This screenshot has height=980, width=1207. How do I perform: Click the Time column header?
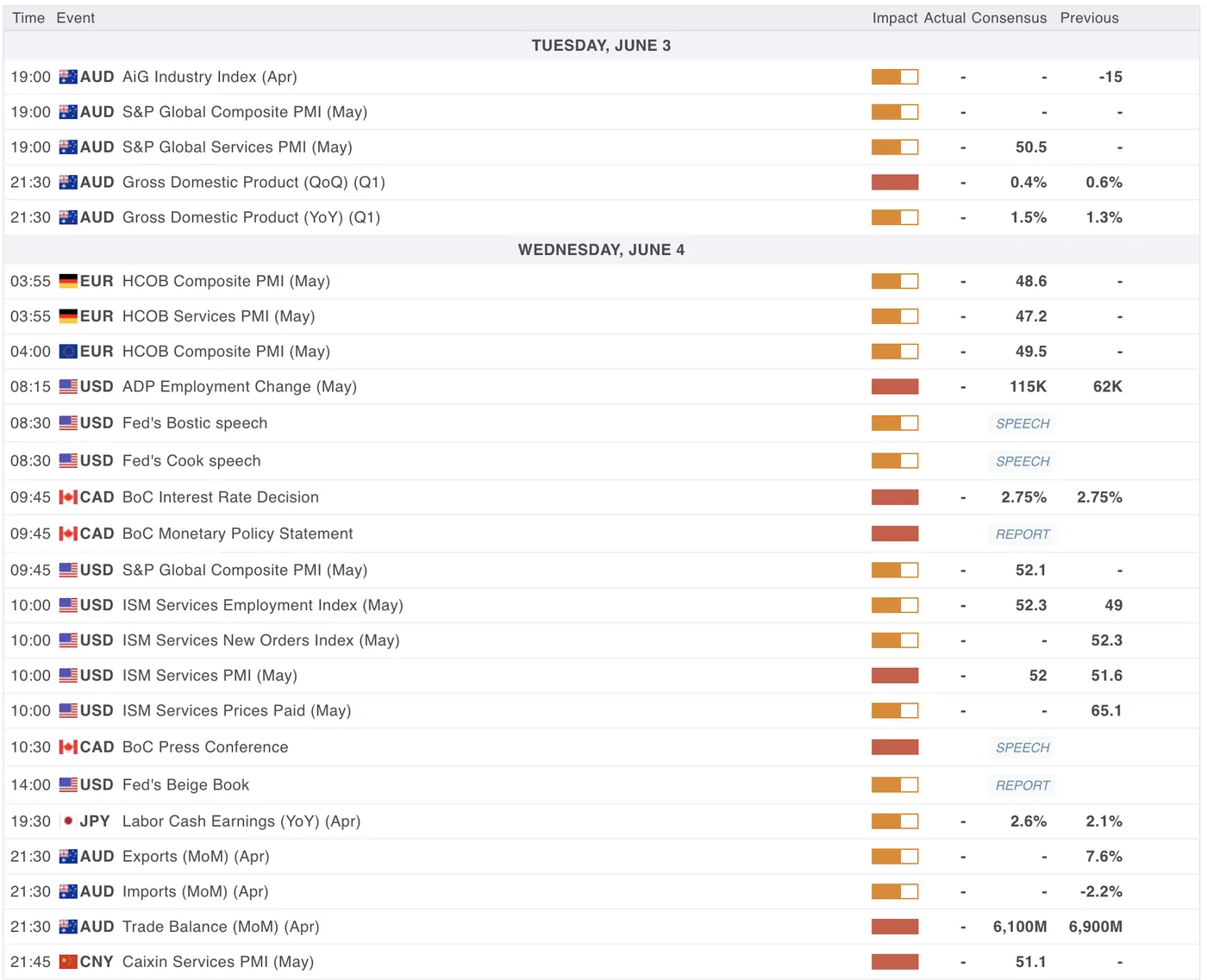click(x=28, y=18)
